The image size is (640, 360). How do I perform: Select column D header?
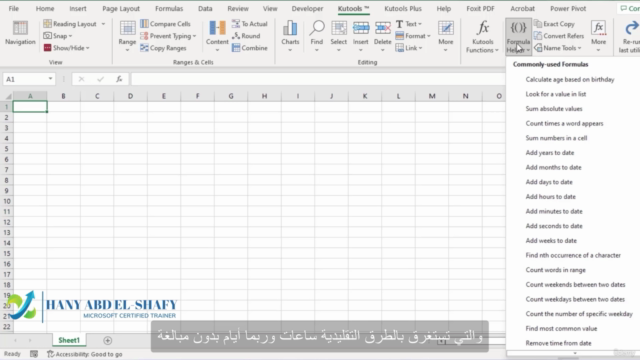130,96
